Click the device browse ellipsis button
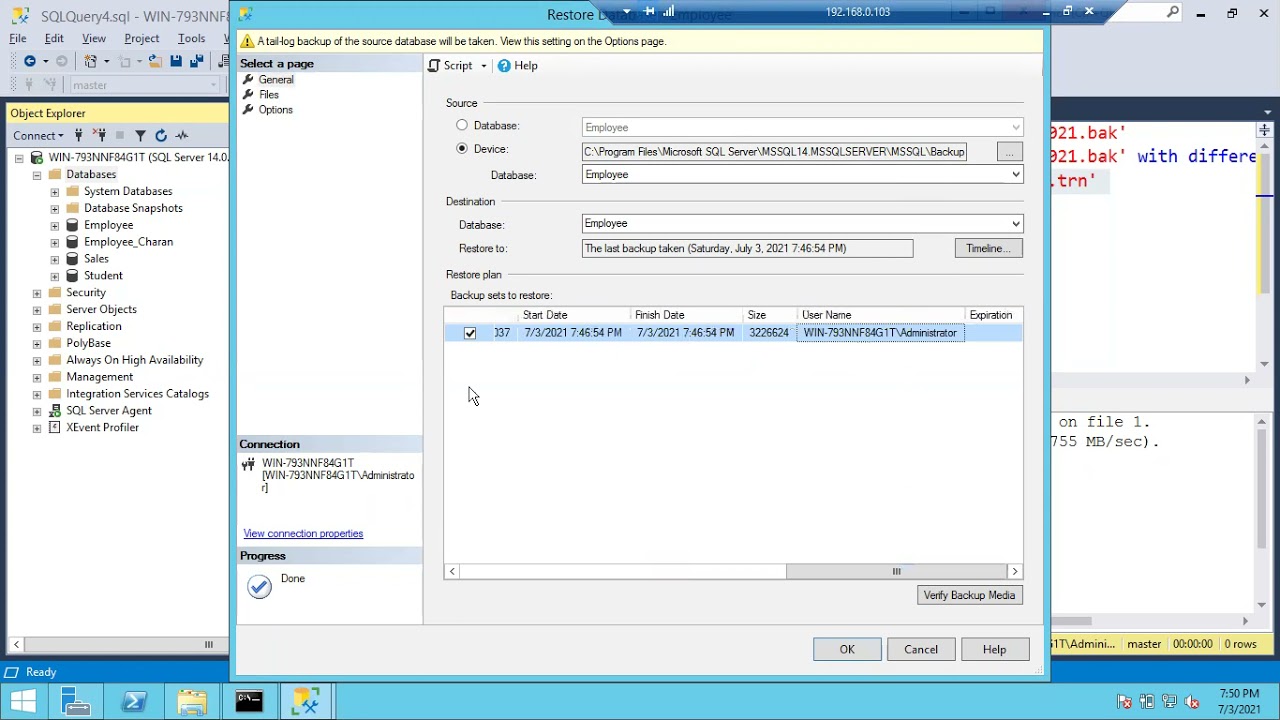Image resolution: width=1280 pixels, height=720 pixels. pyautogui.click(x=1009, y=152)
